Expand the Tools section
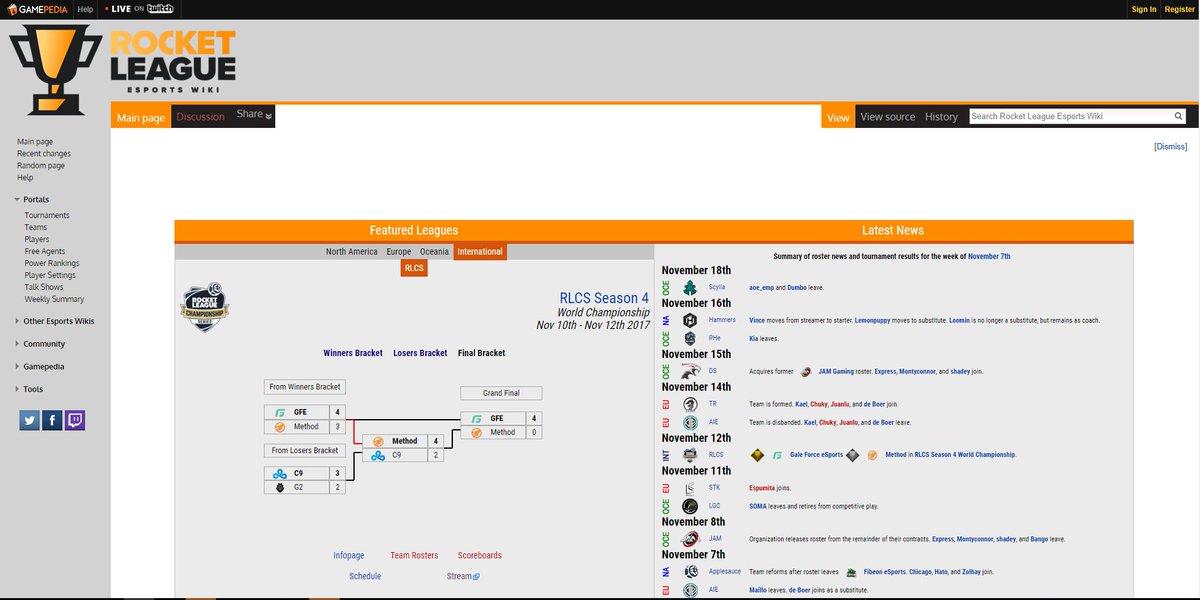 click(x=17, y=388)
